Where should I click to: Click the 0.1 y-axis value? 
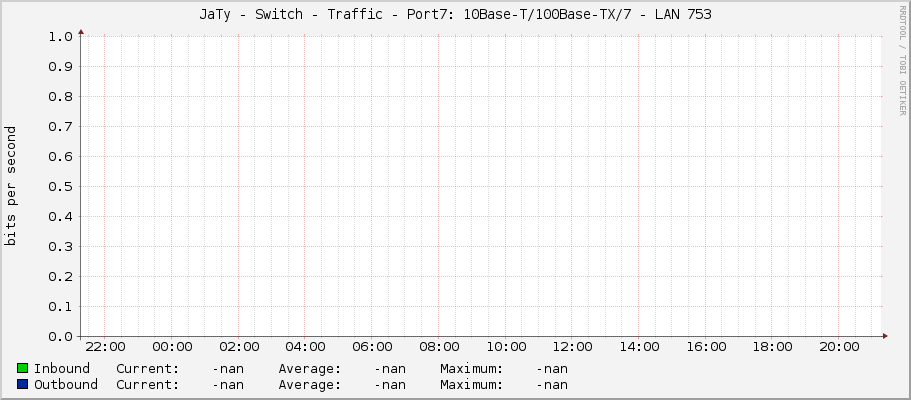click(61, 306)
